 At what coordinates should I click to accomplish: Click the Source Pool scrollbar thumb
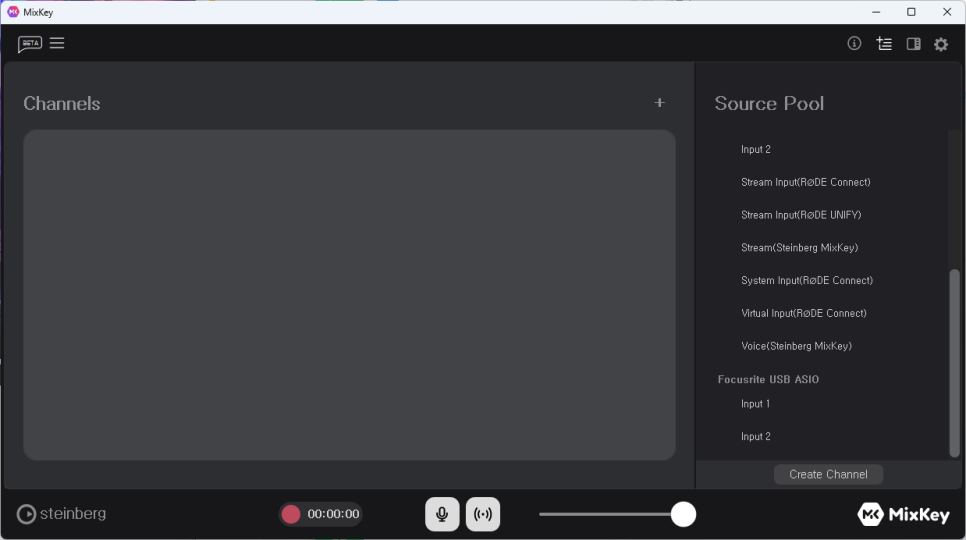pyautogui.click(x=954, y=363)
